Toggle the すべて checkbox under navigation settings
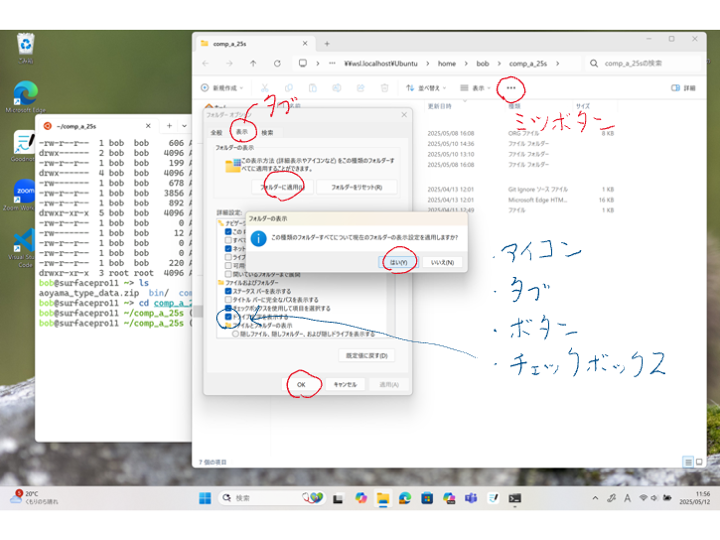 [x=228, y=240]
